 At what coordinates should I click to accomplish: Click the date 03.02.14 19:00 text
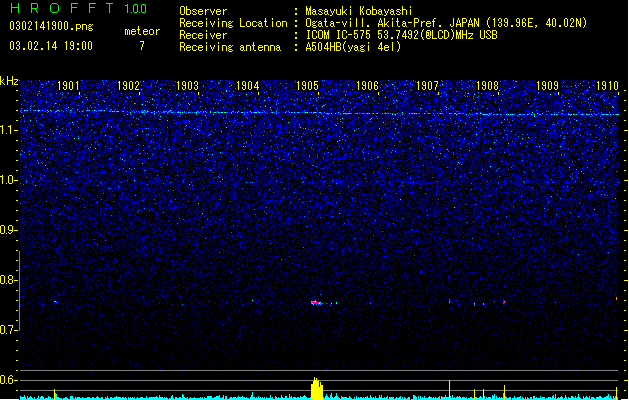[x=51, y=46]
